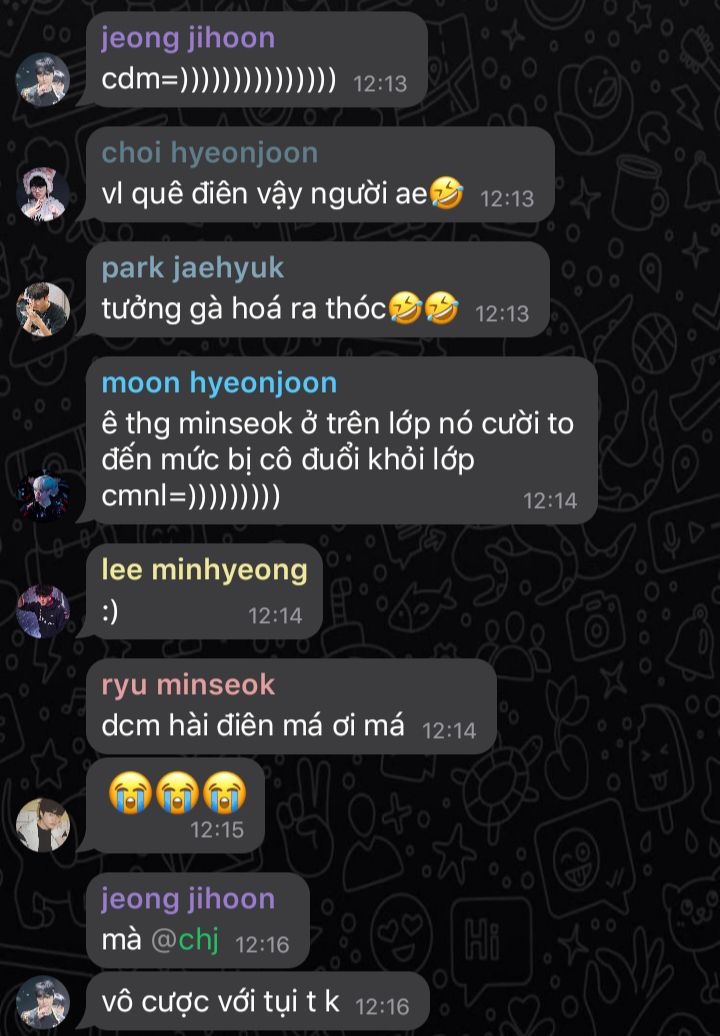The image size is (720, 1036).
Task: Select the message 'vô cược với tụi t k'
Action: coord(258,1001)
